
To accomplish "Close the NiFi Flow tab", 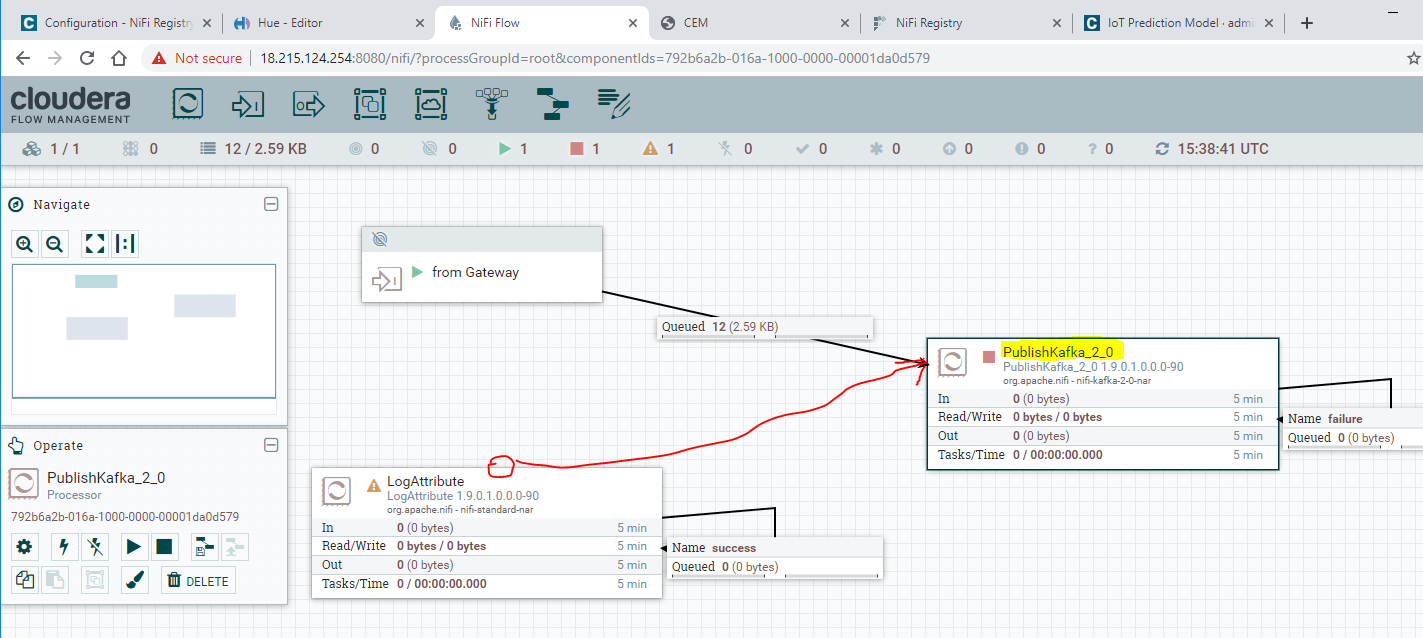I will [632, 23].
